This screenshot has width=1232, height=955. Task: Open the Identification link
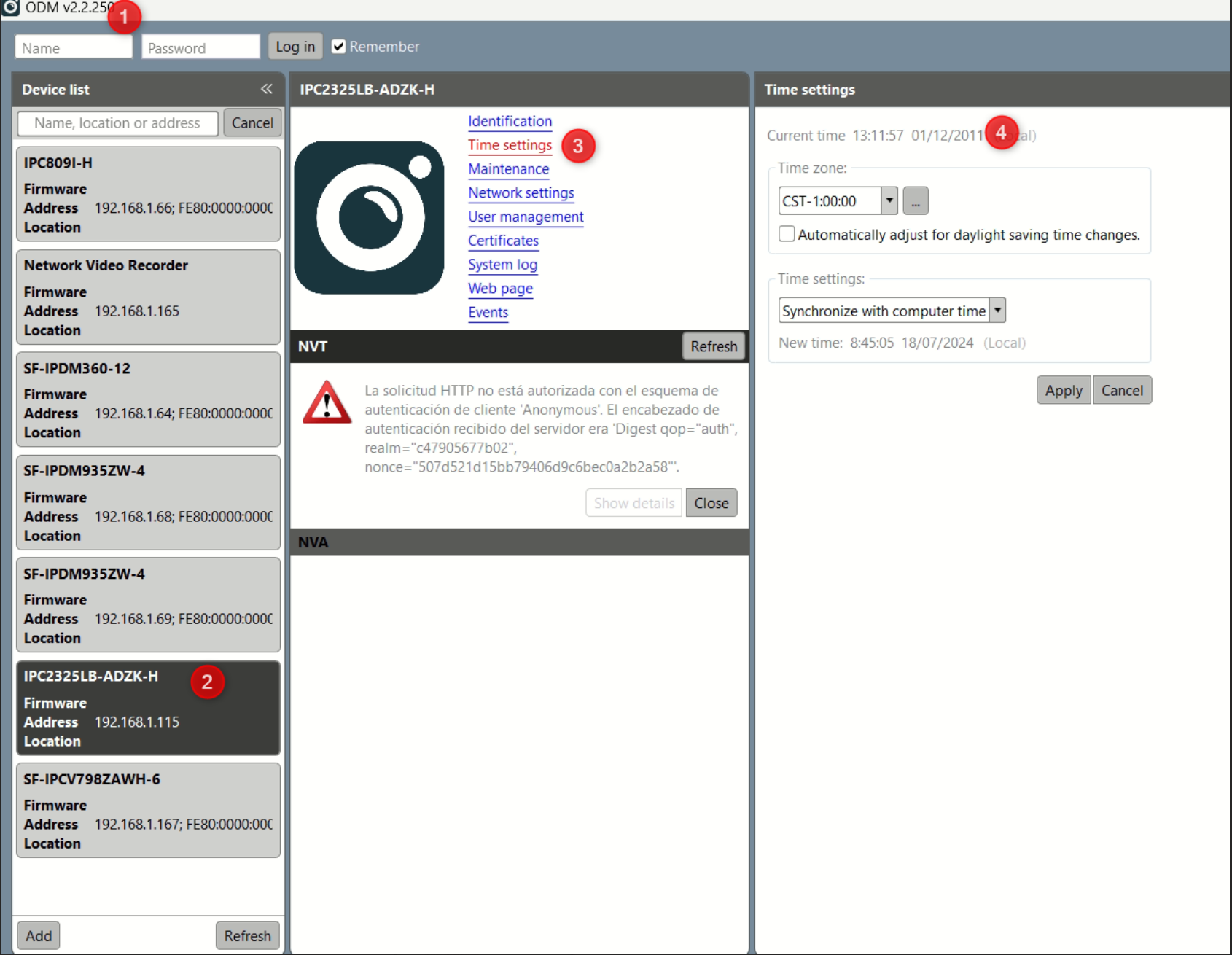(x=510, y=122)
